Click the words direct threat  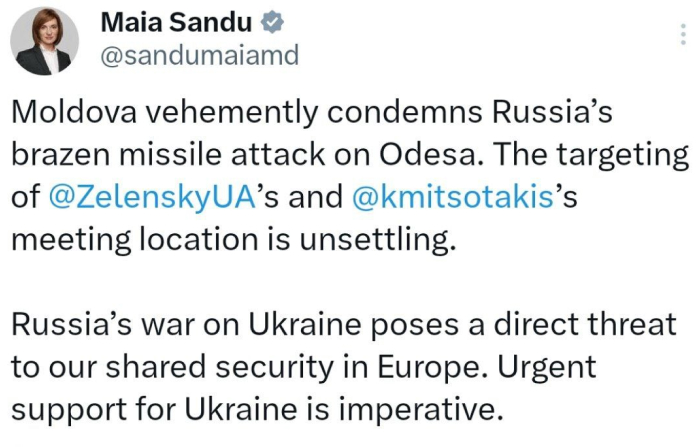tap(585, 324)
